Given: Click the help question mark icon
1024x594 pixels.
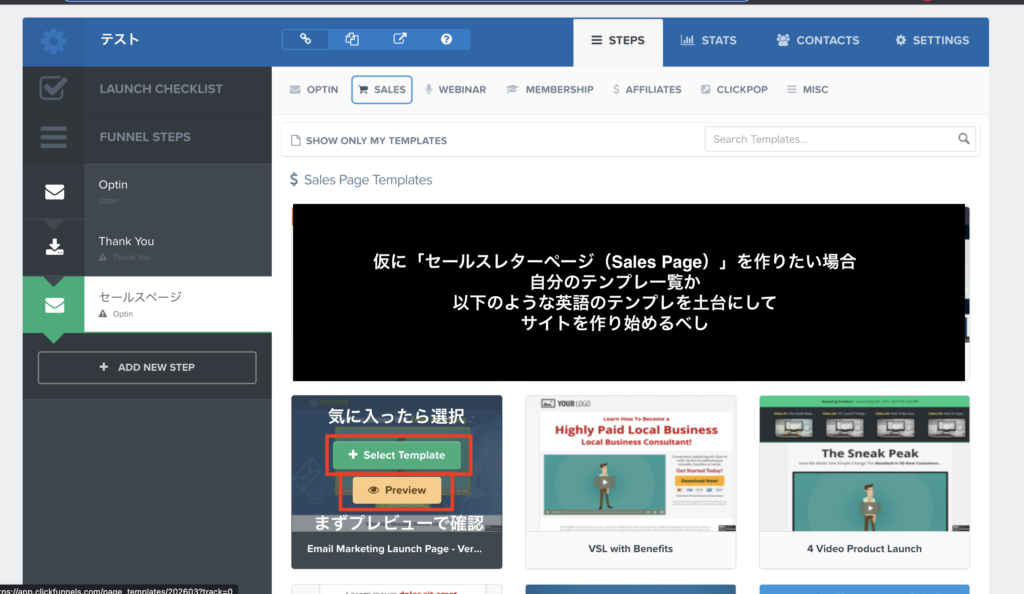Looking at the screenshot, I should 446,39.
